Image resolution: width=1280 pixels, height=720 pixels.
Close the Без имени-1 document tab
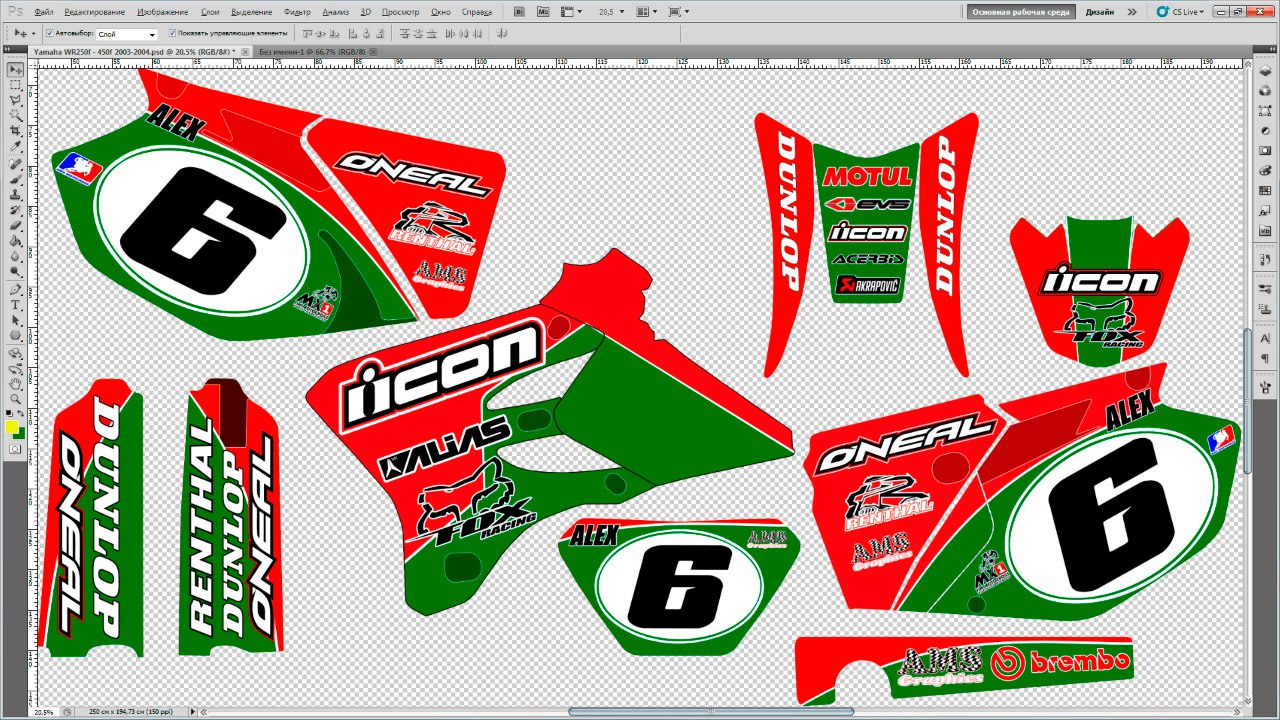374,50
